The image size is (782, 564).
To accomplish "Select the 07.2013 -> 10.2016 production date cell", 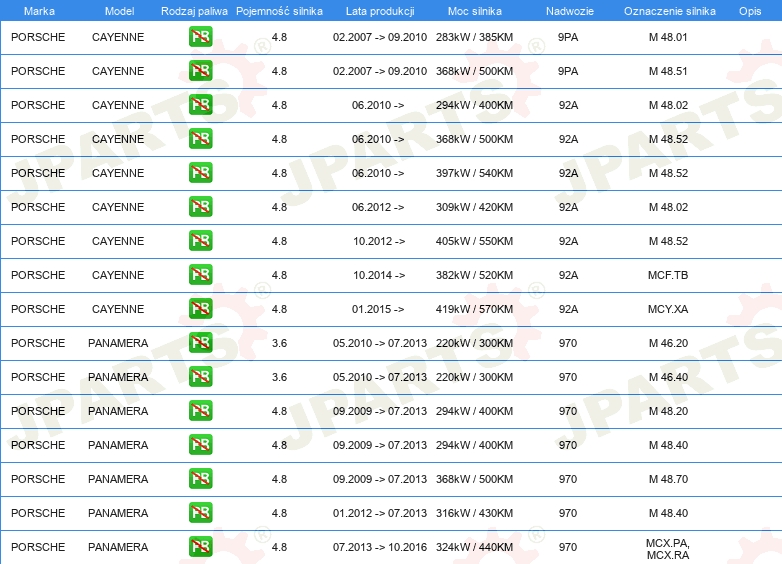I will point(380,547).
